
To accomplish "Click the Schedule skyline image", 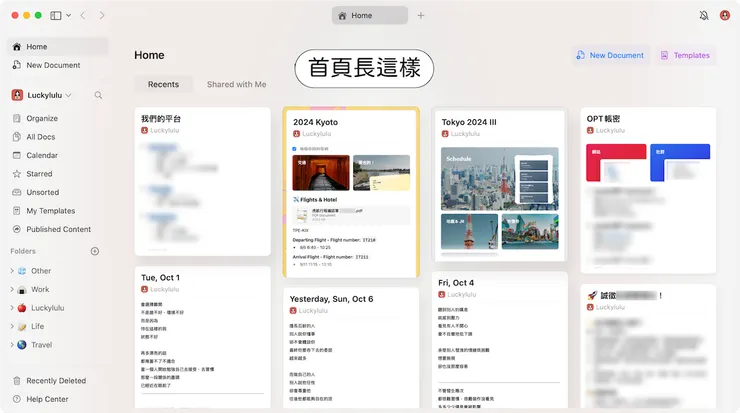I will coord(499,178).
